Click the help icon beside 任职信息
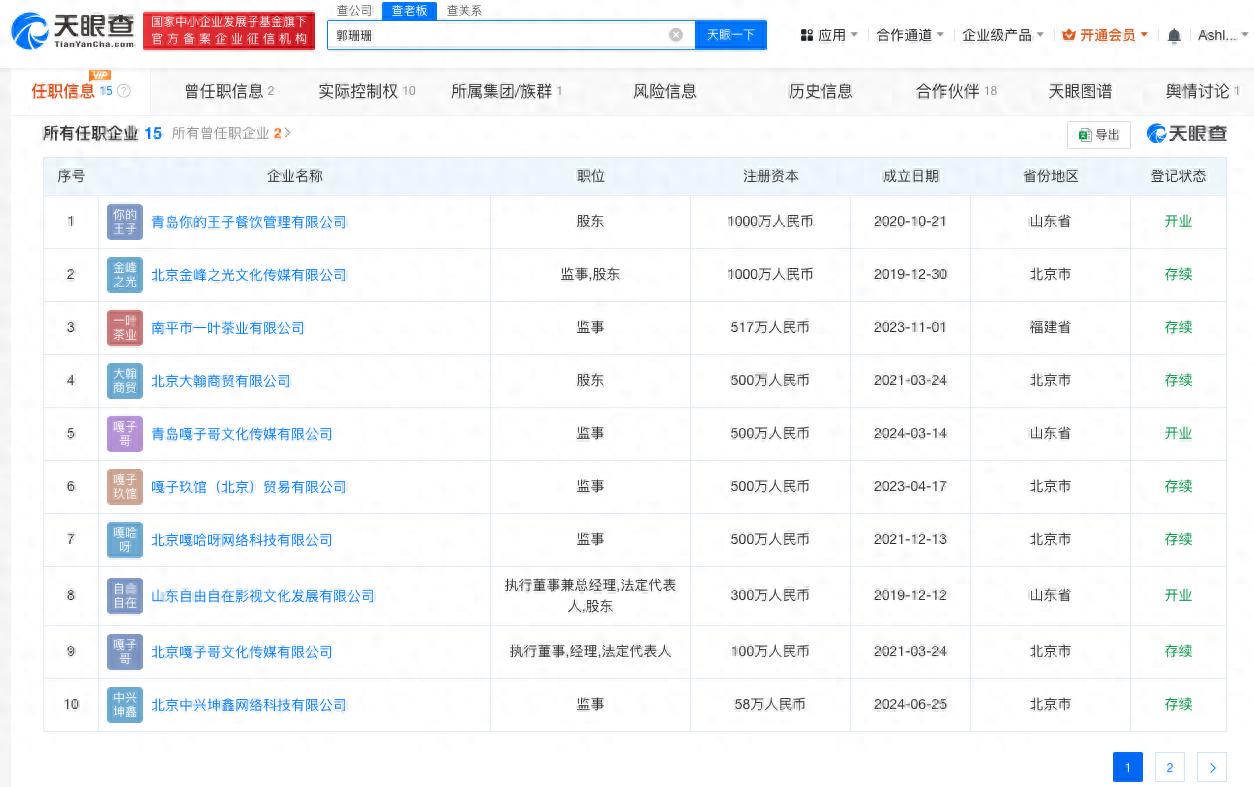The height and width of the screenshot is (787, 1254). click(124, 91)
